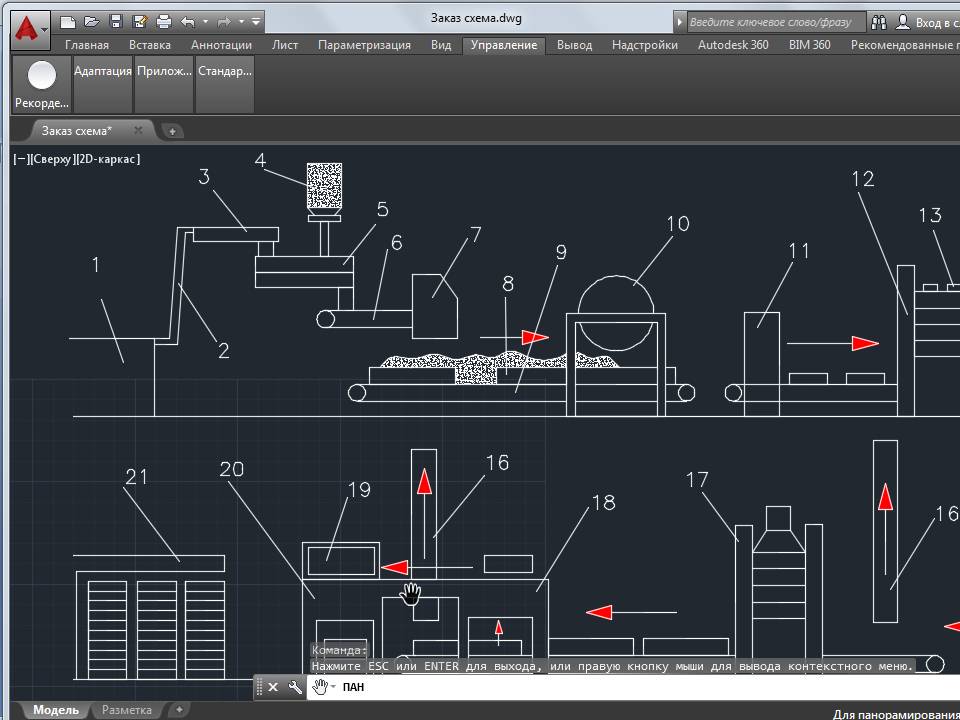
Task: Click the keyword search input field
Action: point(776,23)
